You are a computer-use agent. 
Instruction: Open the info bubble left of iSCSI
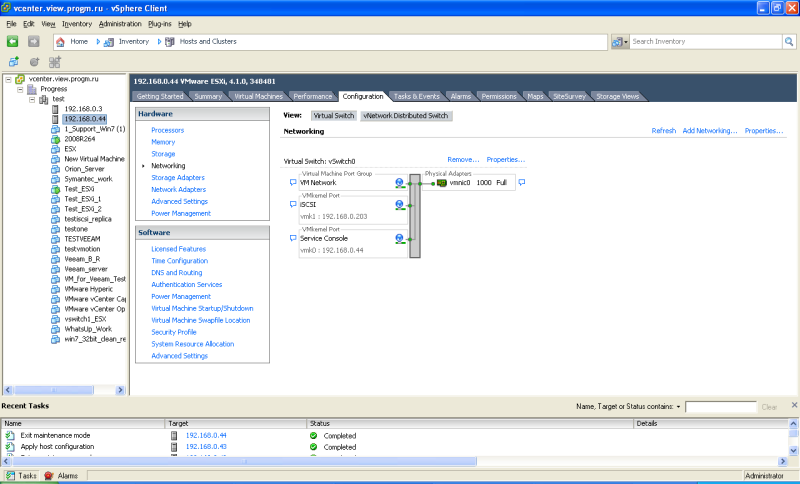pos(293,204)
